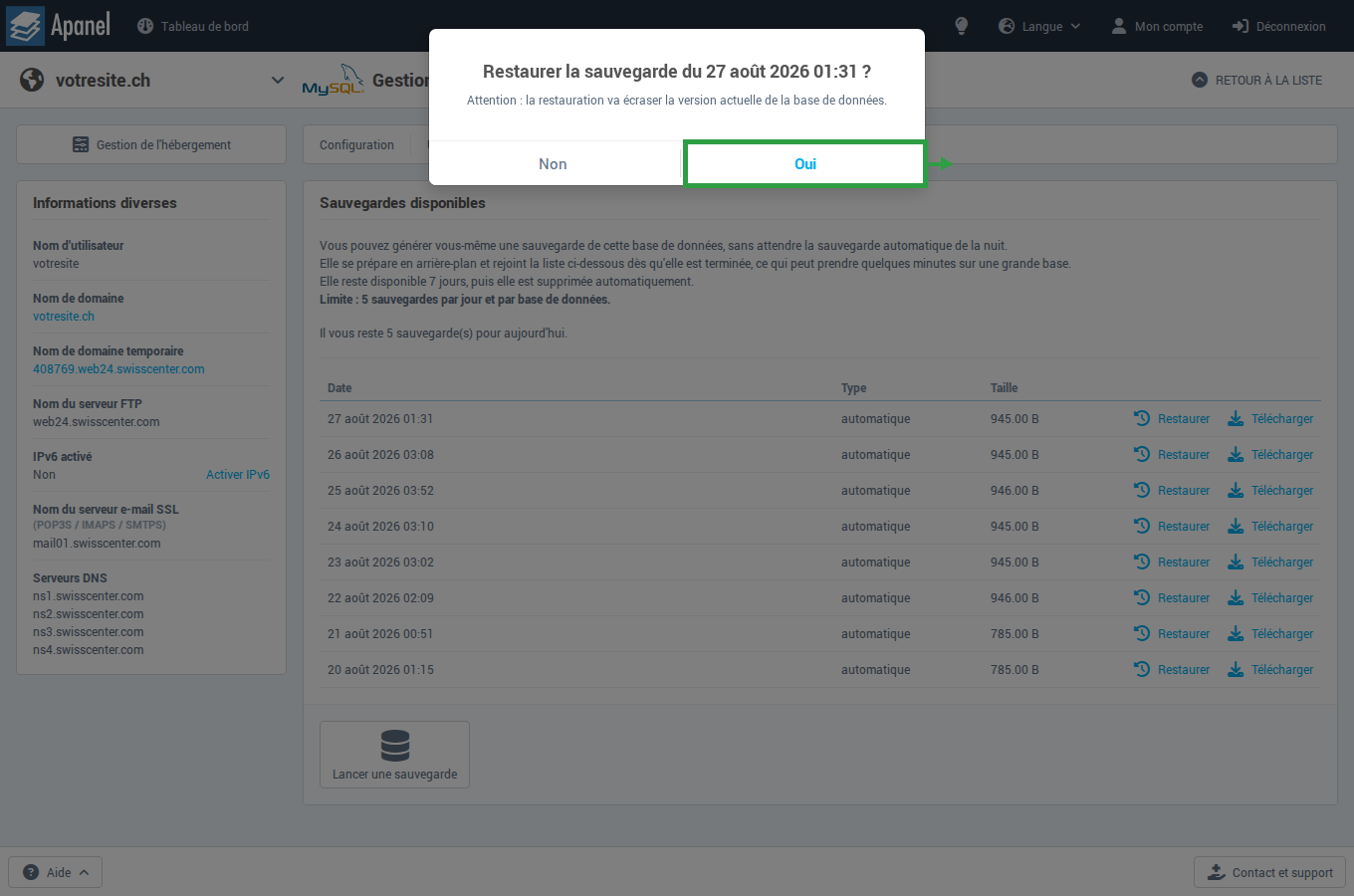Click the Taille column header

click(x=1004, y=388)
